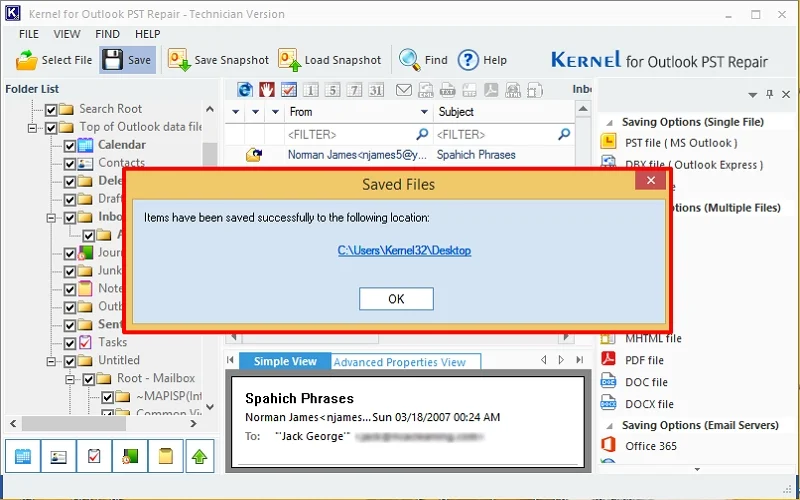Click the green up arrow button
The width and height of the screenshot is (800, 500).
click(x=199, y=456)
